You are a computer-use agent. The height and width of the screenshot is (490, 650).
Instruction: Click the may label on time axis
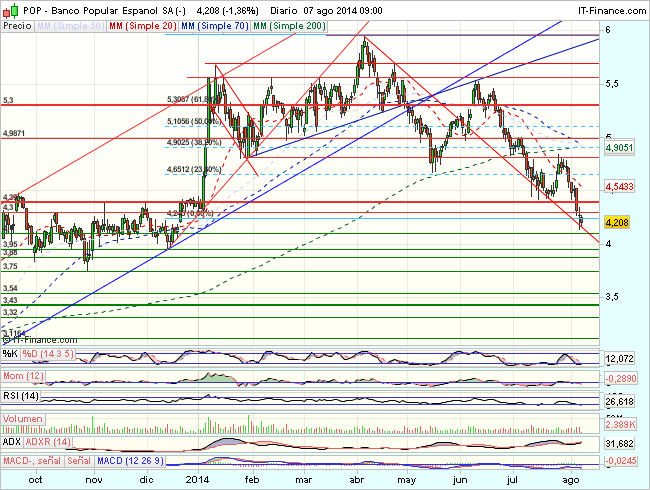pos(407,480)
